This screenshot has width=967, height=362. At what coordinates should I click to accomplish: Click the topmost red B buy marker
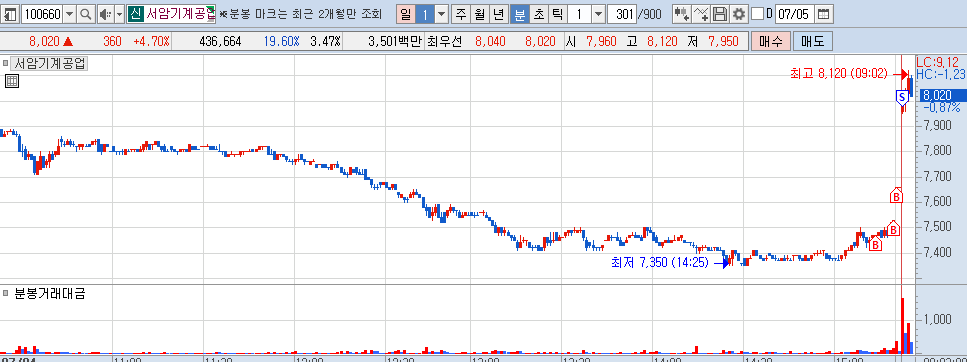896,196
